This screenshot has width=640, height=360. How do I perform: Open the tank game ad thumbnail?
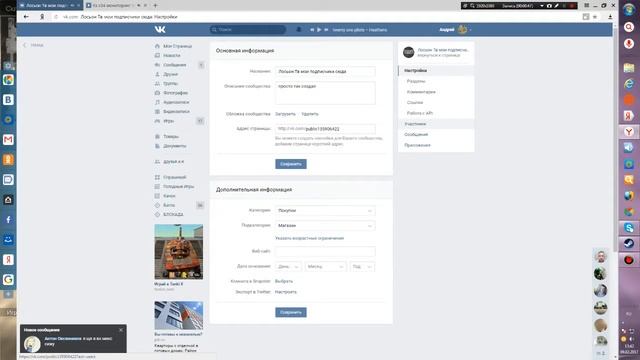(x=178, y=252)
